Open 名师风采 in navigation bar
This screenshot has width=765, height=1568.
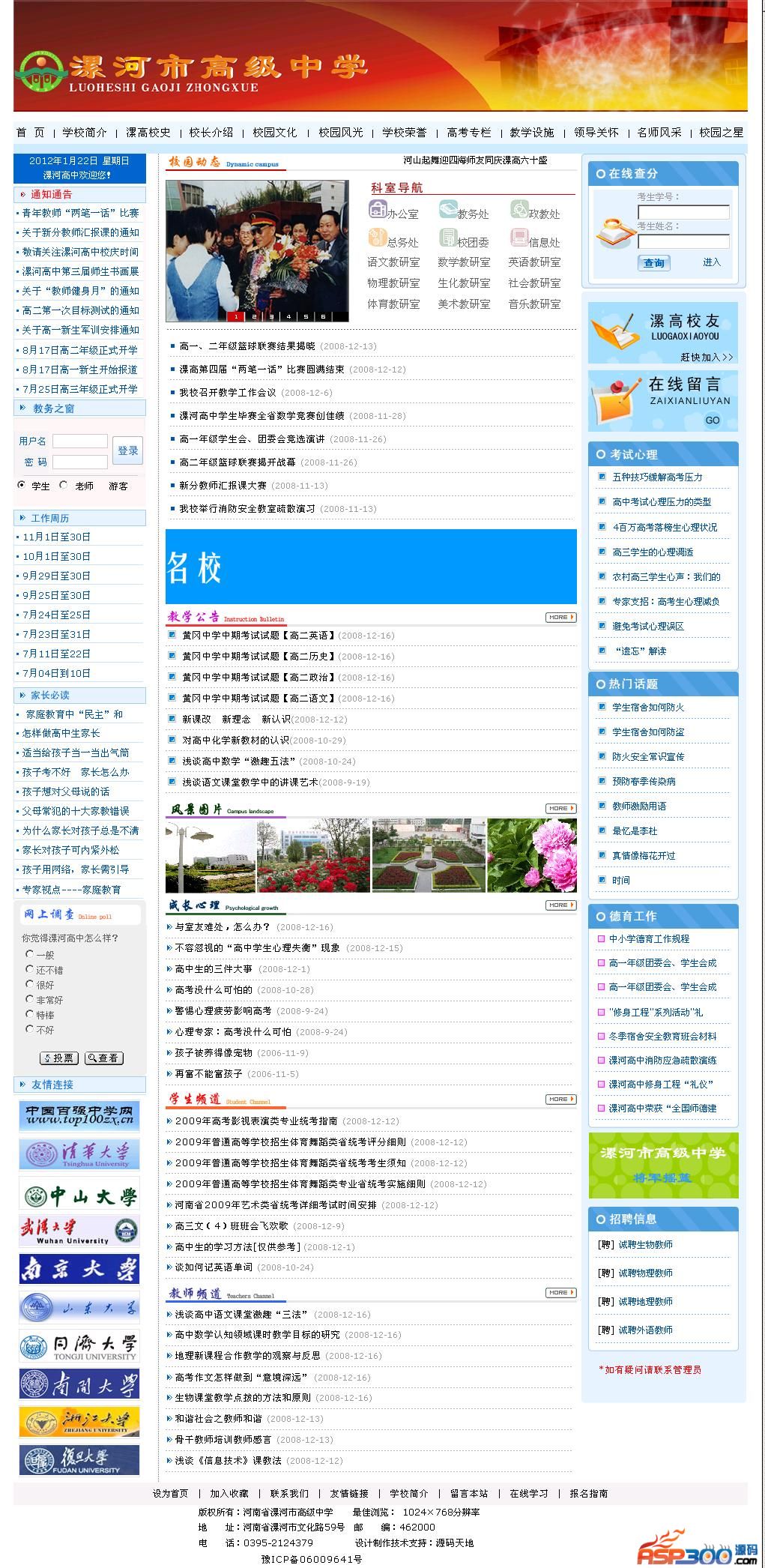[659, 133]
